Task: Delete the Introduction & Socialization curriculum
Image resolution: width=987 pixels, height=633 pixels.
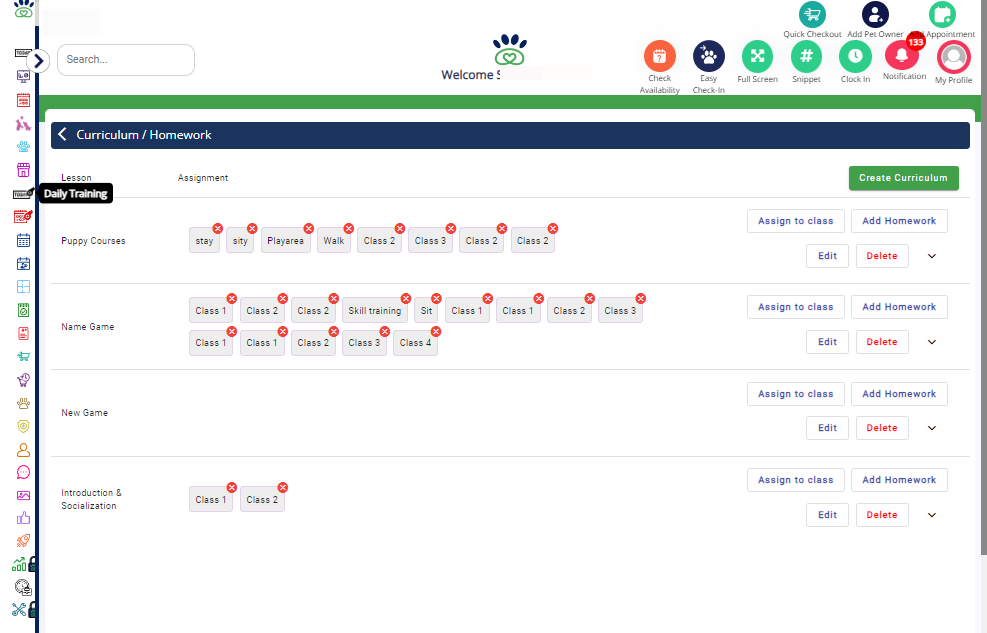Action: click(882, 515)
